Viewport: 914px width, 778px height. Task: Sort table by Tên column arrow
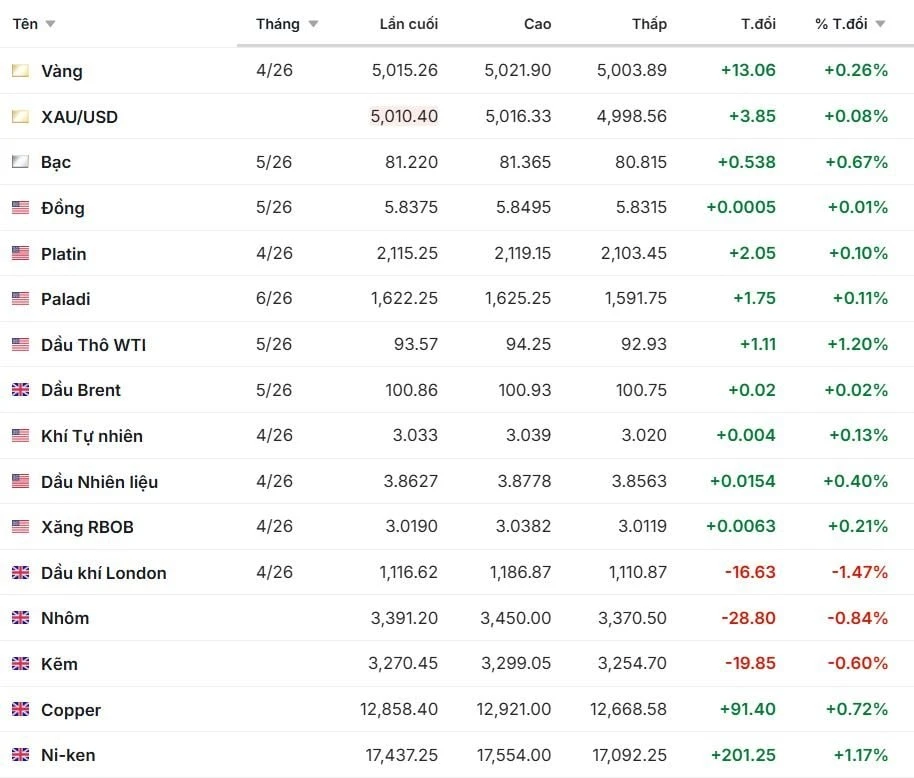(51, 24)
